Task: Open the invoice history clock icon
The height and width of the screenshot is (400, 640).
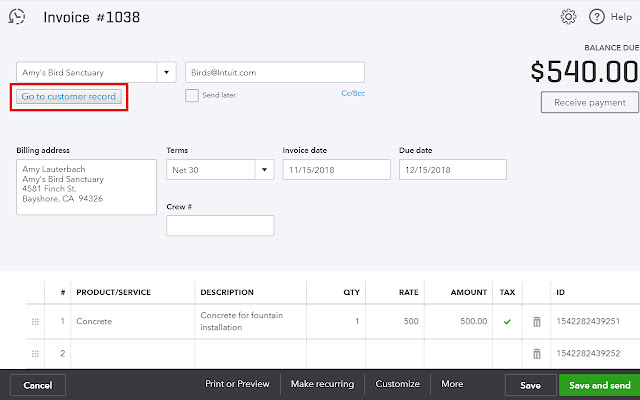Action: 17,17
